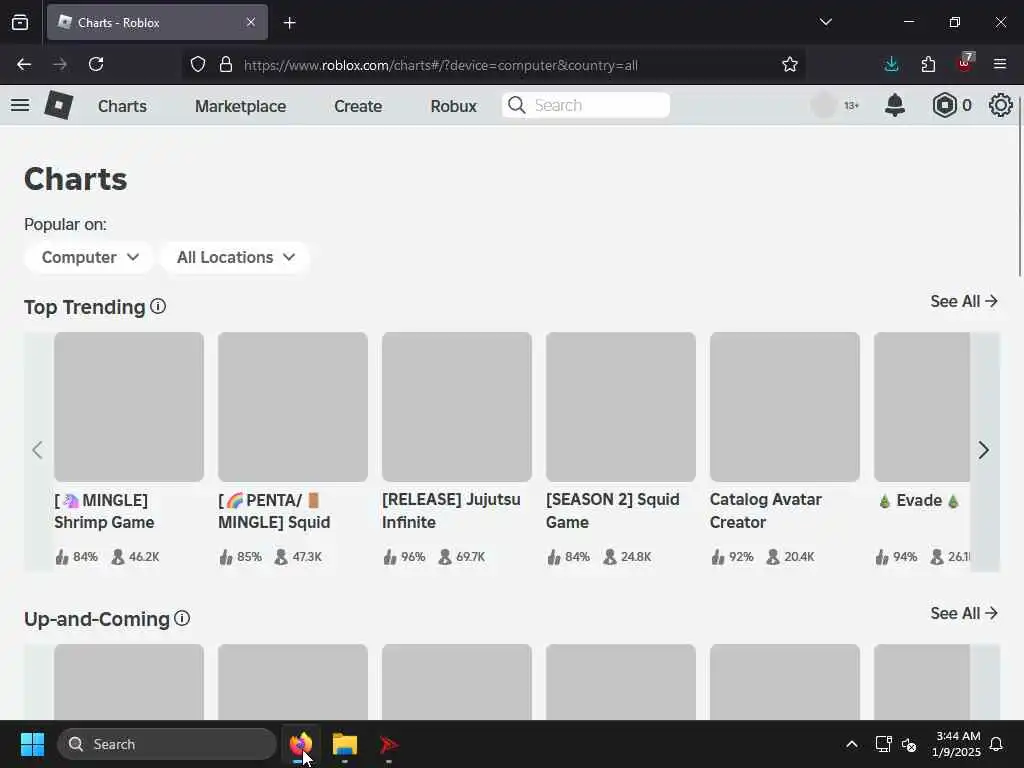The height and width of the screenshot is (768, 1024).
Task: Reload the page with refresh icon
Action: 96,64
